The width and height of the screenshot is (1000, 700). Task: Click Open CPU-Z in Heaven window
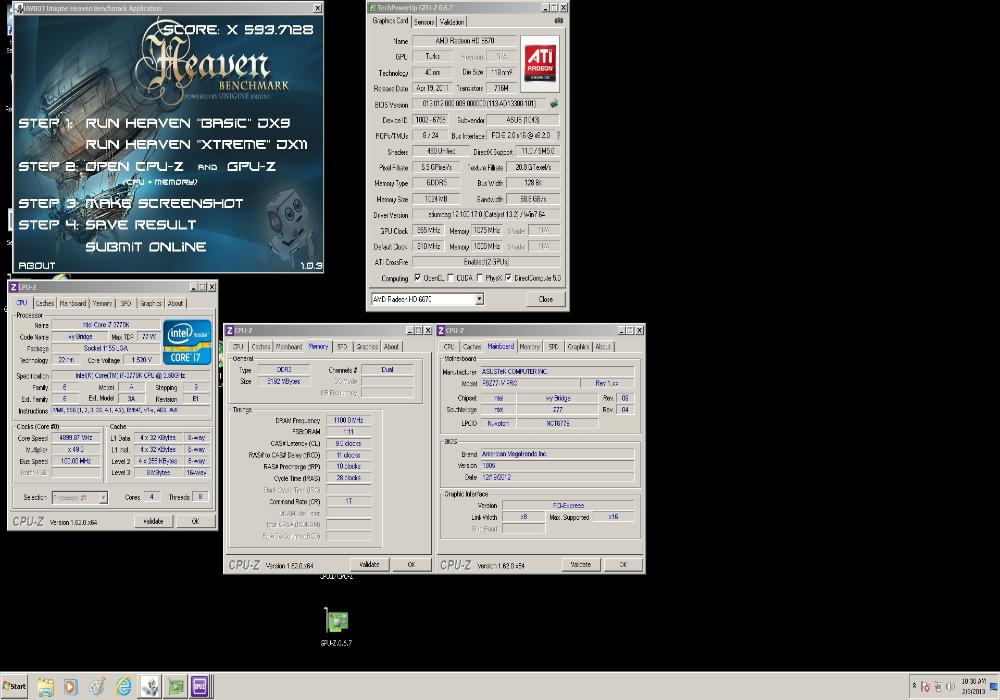point(135,166)
